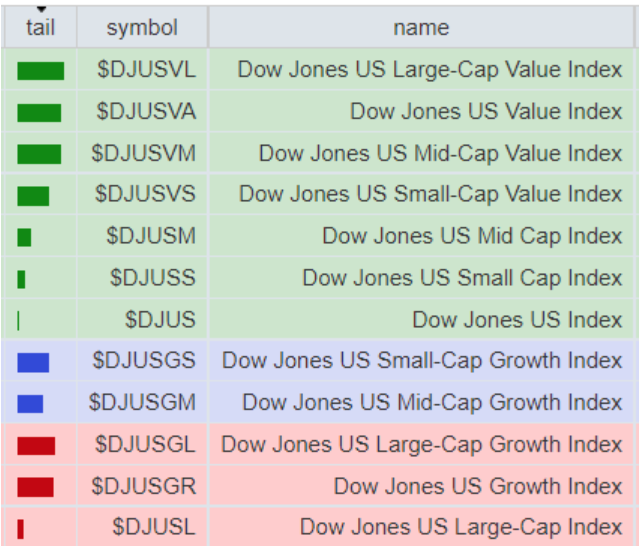The height and width of the screenshot is (546, 642).
Task: Select the $DJUSVS symbol cell
Action: point(144,195)
